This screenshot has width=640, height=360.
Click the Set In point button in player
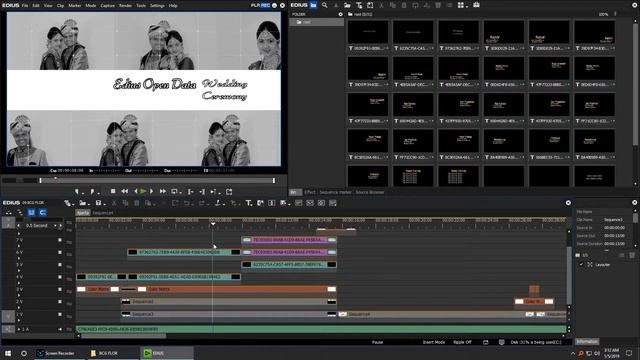tap(76, 191)
